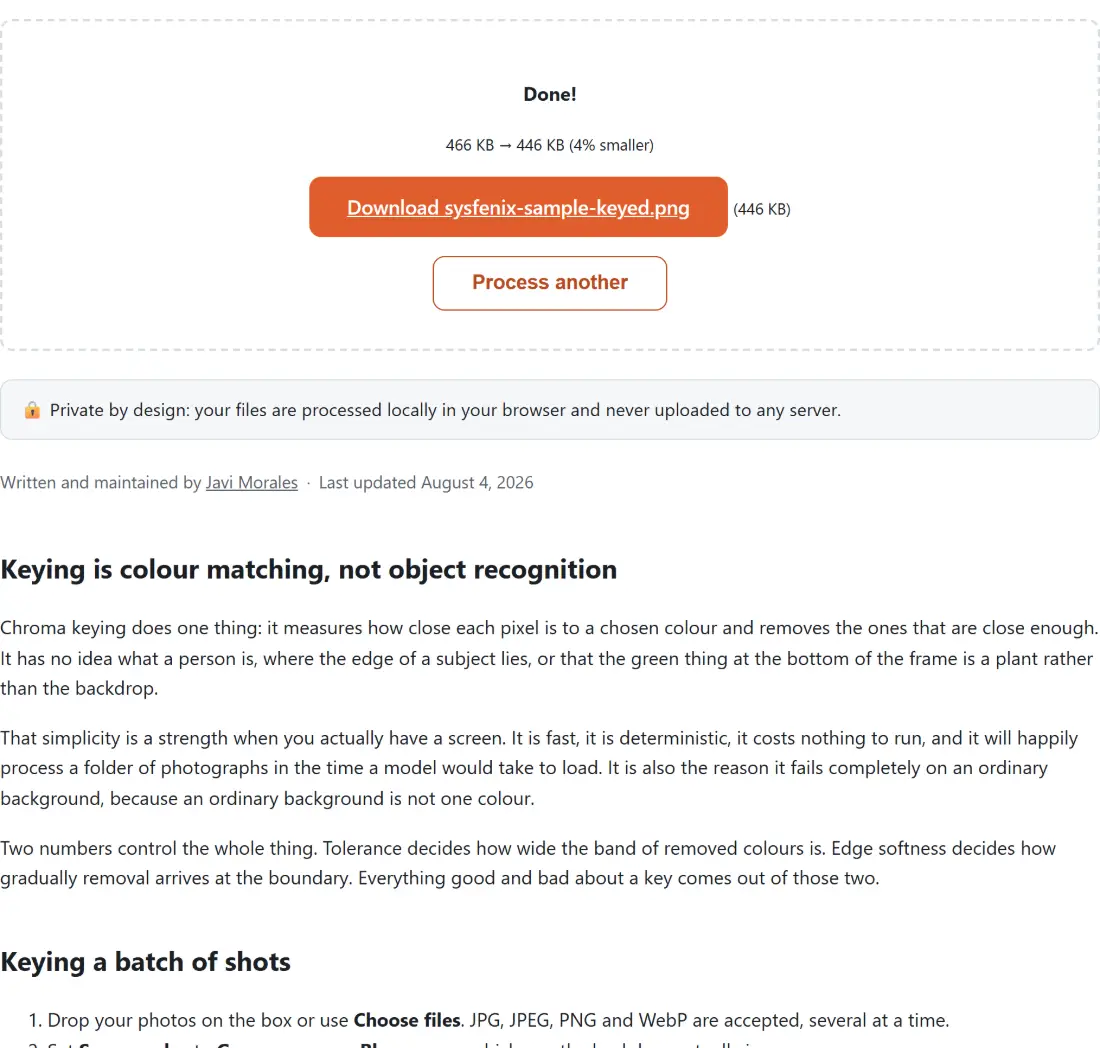
Task: Click the paragraph starting Two numbers control
Action: 528,863
